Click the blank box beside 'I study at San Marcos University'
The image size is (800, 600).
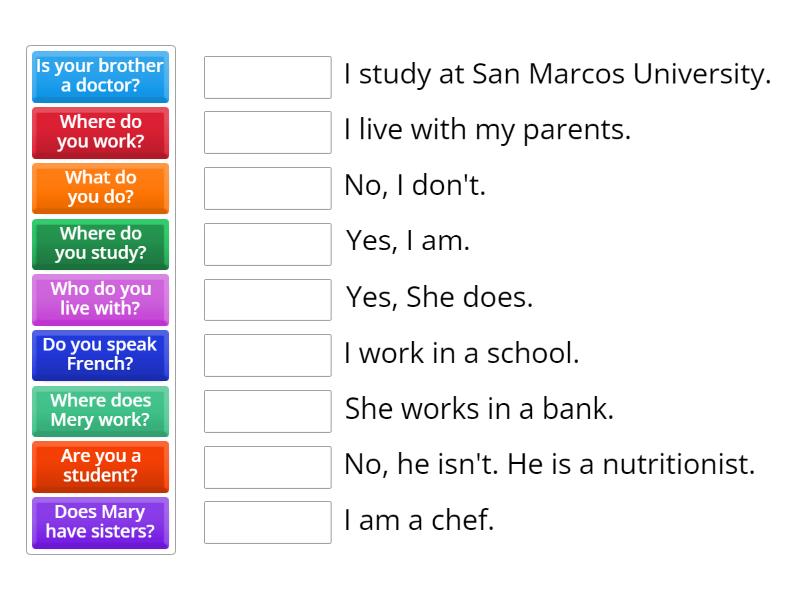coord(266,75)
